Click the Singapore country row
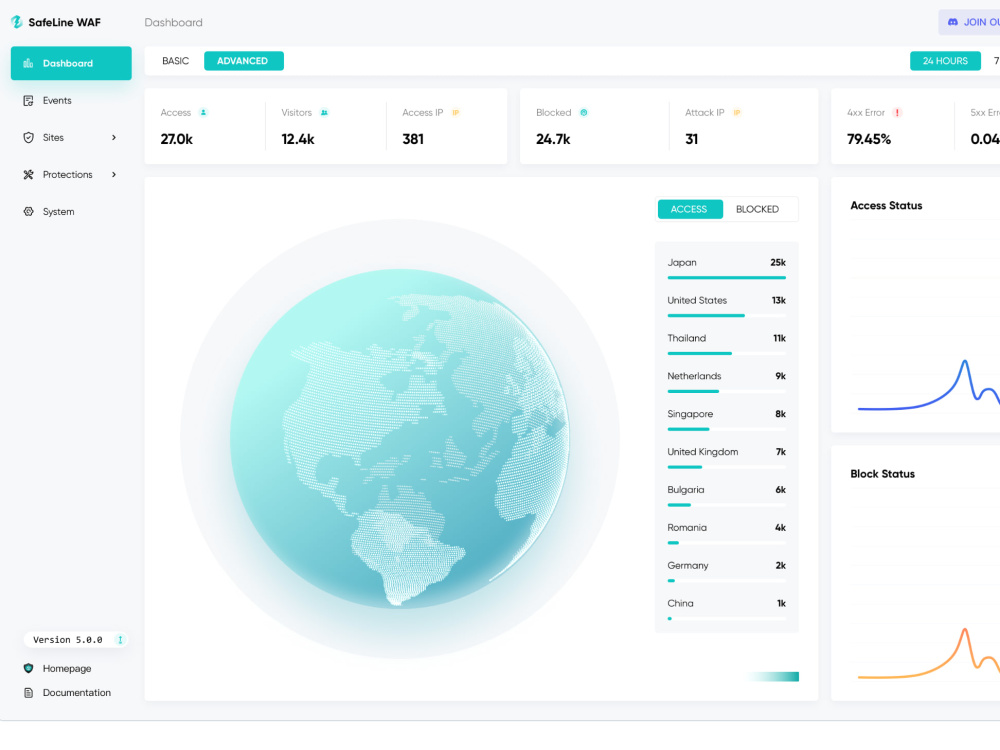1000x750 pixels. click(726, 420)
